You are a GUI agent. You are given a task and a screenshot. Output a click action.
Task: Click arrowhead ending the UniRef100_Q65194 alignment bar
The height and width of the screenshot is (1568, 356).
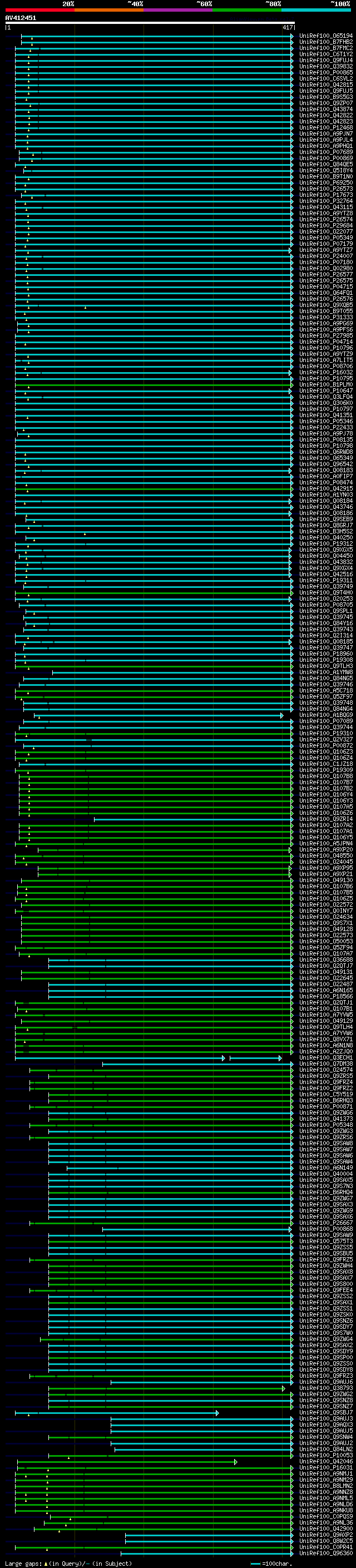292,36
